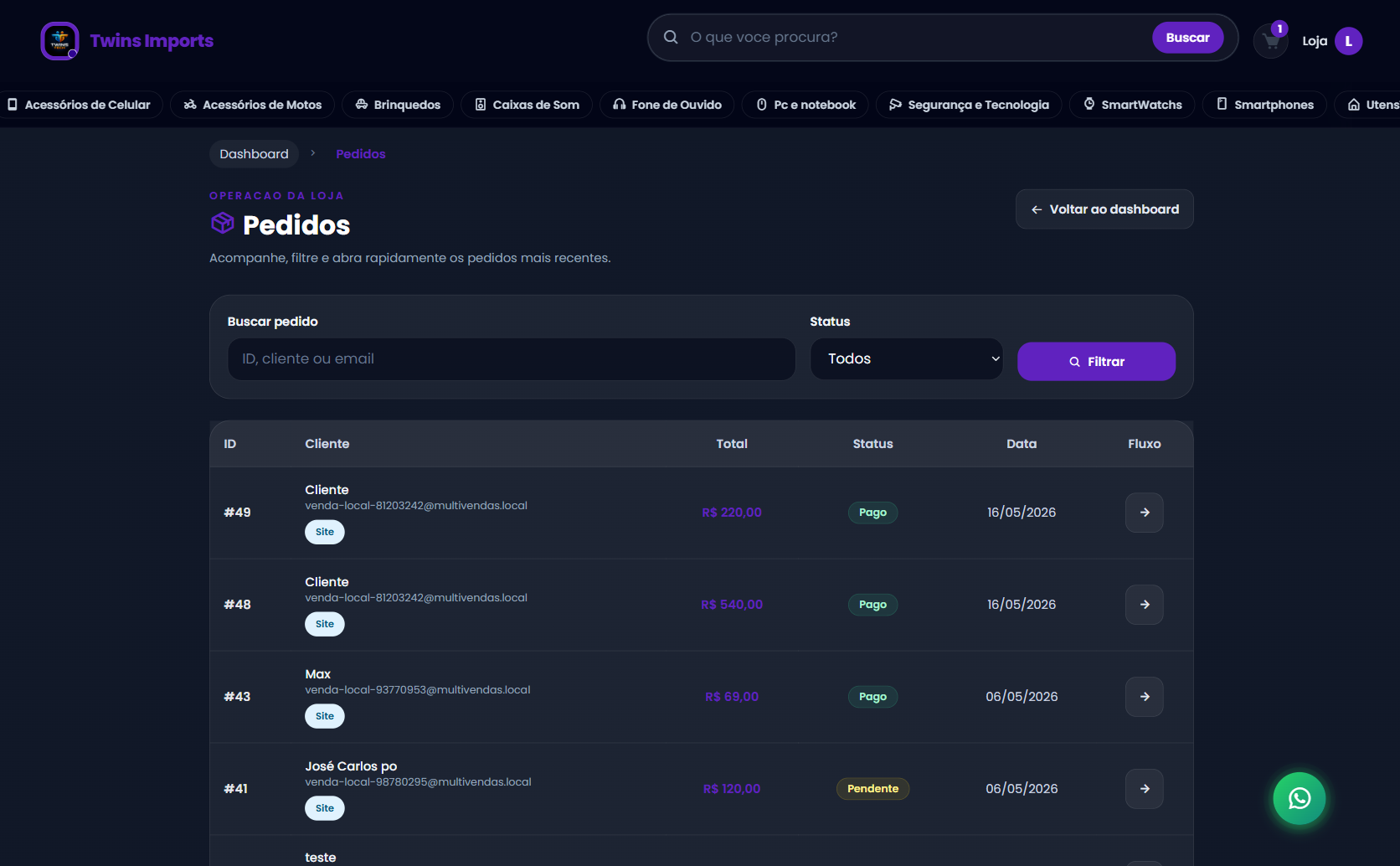Click the Buscar search button

(1187, 38)
